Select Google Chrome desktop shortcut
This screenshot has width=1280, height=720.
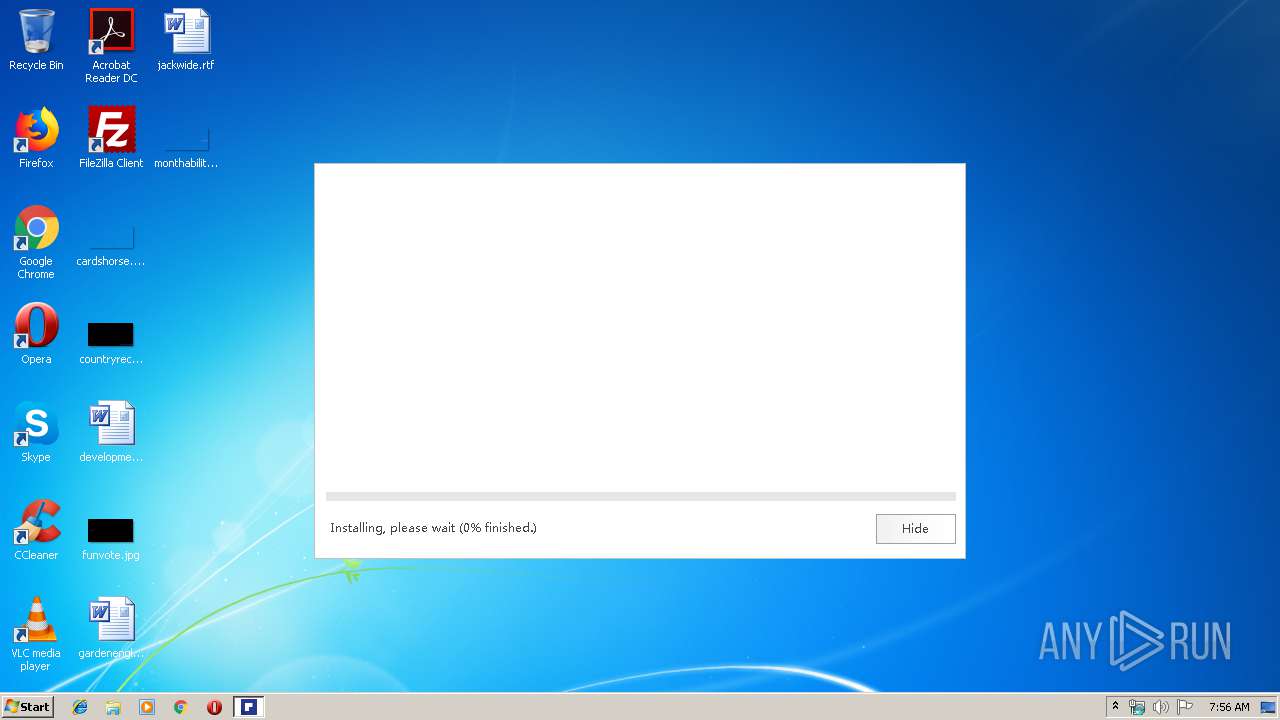click(36, 243)
